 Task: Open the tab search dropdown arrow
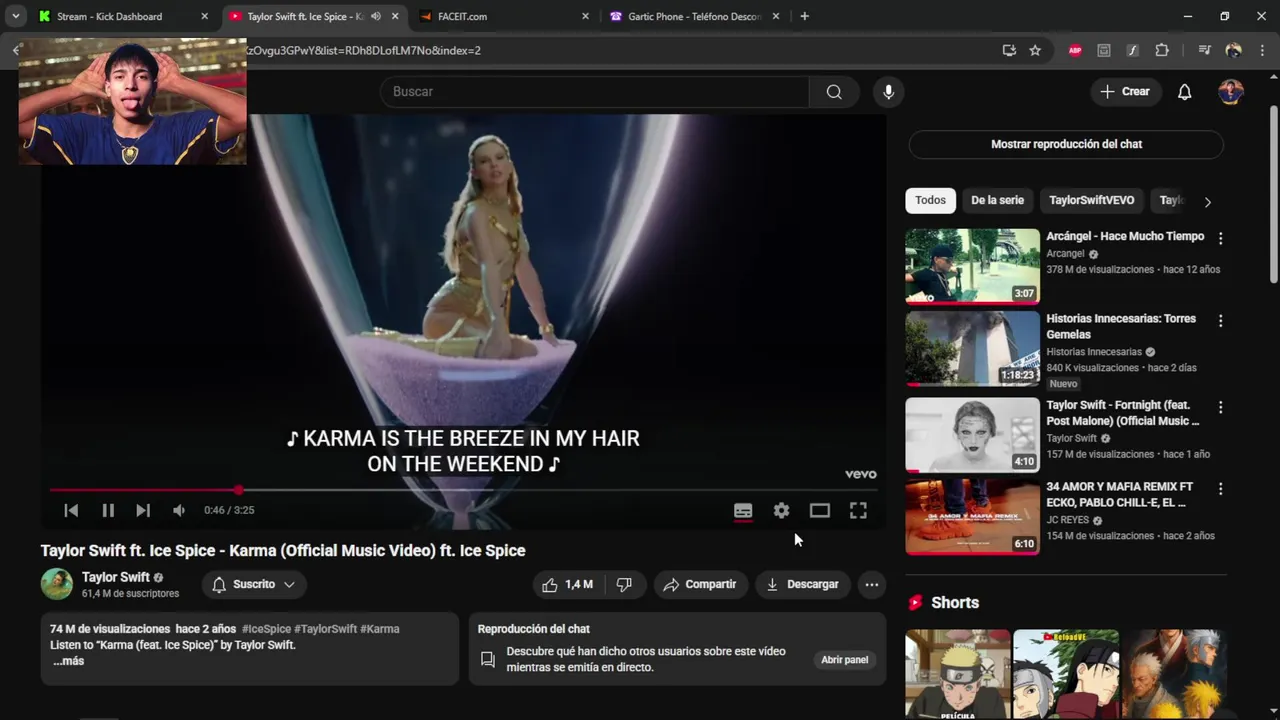(x=15, y=16)
